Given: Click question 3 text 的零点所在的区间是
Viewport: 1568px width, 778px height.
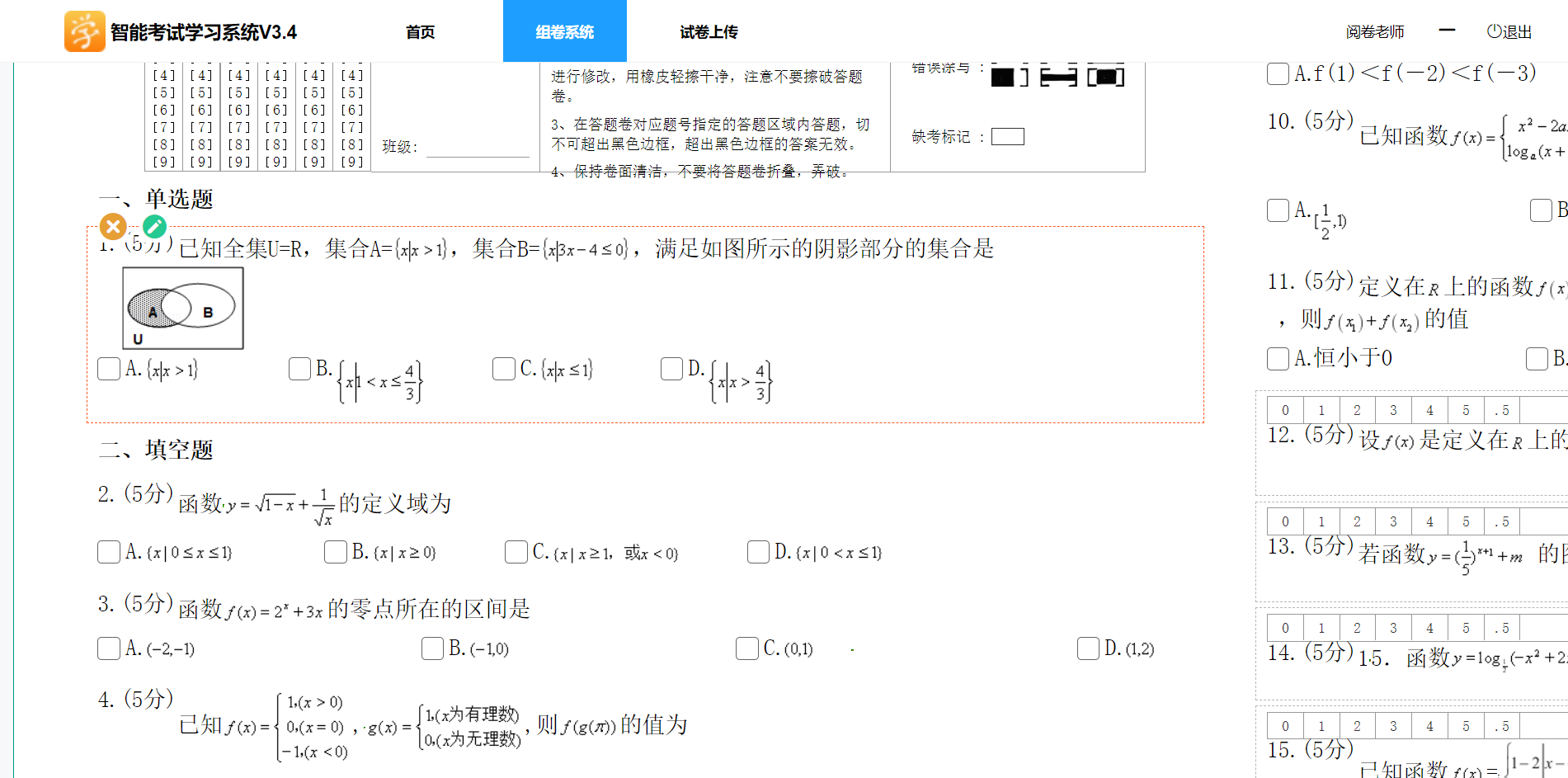Looking at the screenshot, I should [x=429, y=609].
